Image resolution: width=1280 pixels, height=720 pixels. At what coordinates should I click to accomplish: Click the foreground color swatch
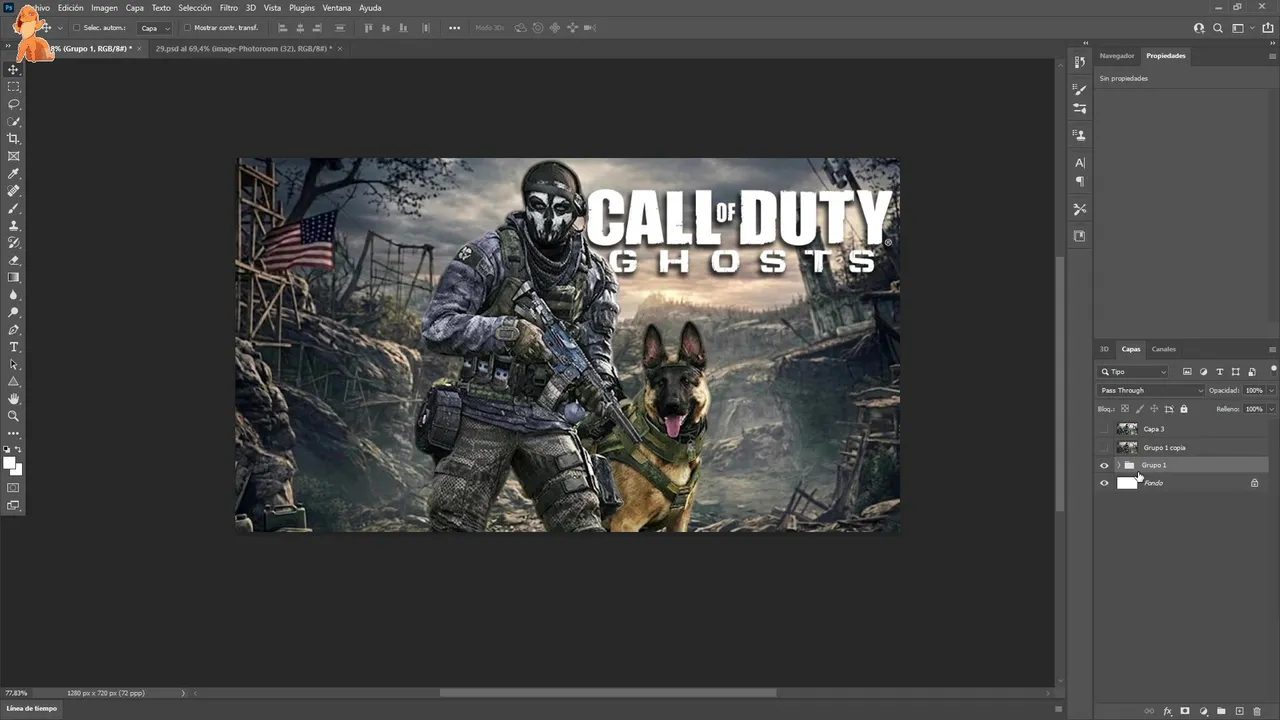tap(10, 463)
